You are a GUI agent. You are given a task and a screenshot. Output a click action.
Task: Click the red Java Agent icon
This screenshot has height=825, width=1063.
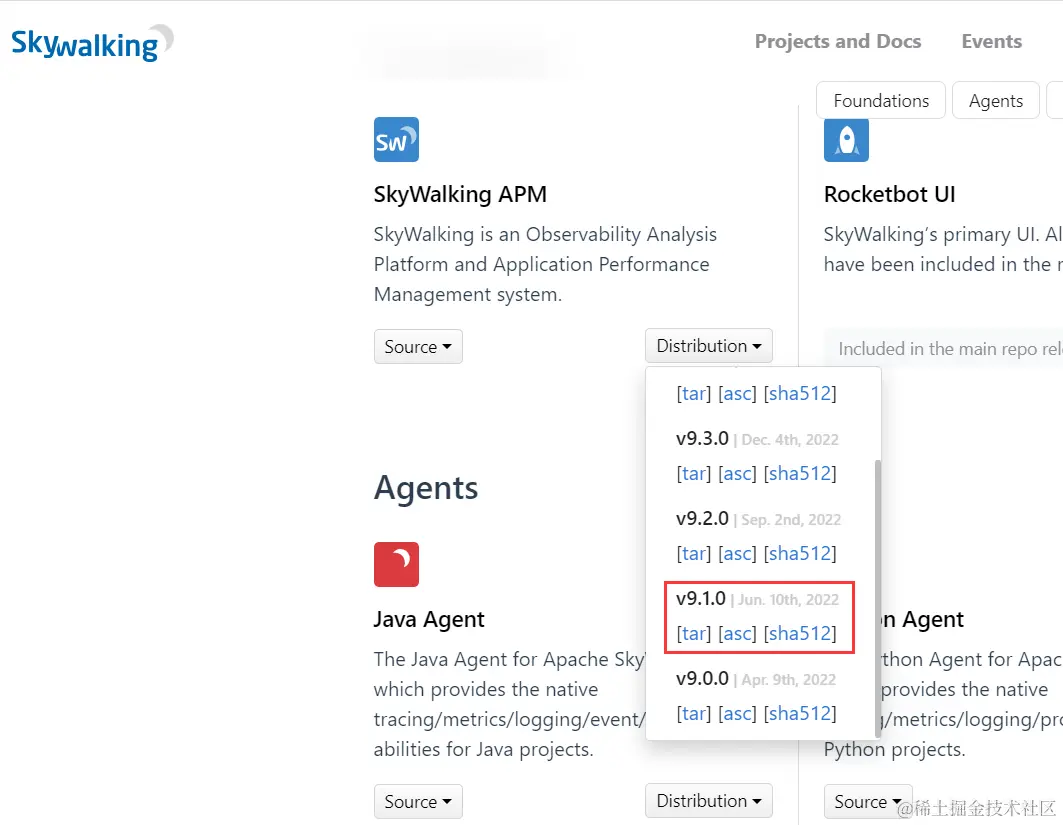click(396, 564)
